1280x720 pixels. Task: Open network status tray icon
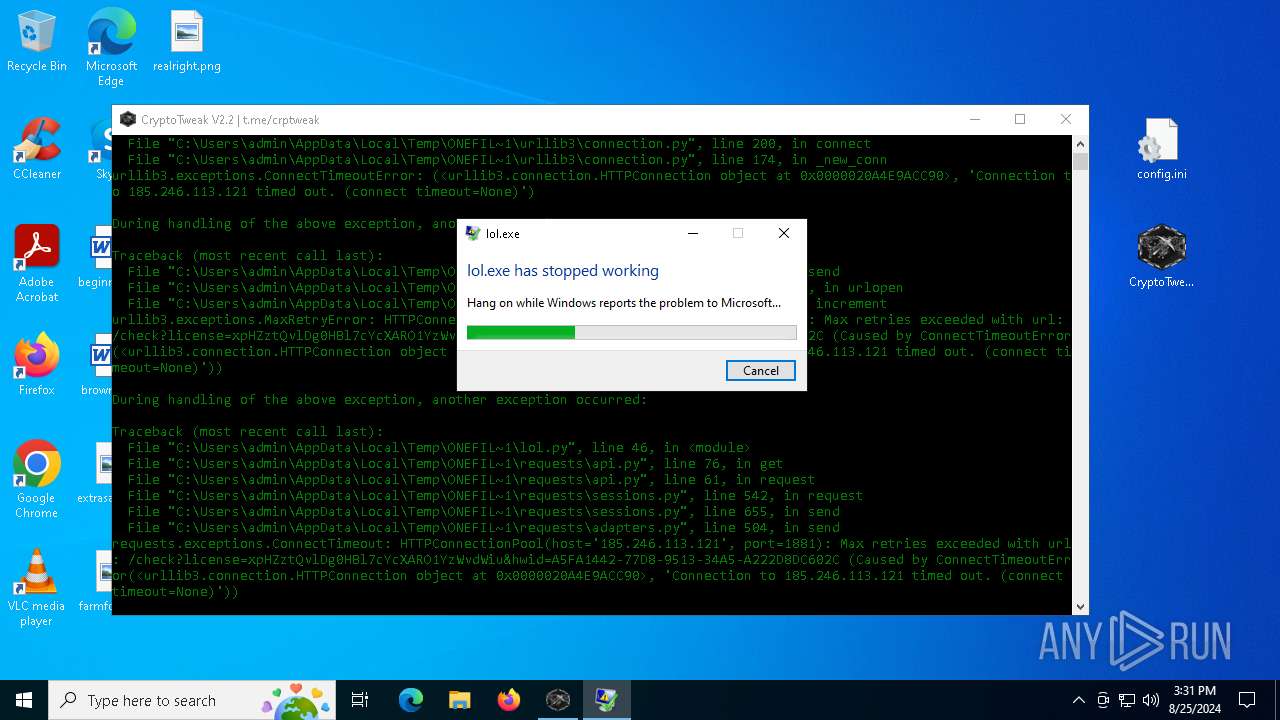coord(1127,700)
